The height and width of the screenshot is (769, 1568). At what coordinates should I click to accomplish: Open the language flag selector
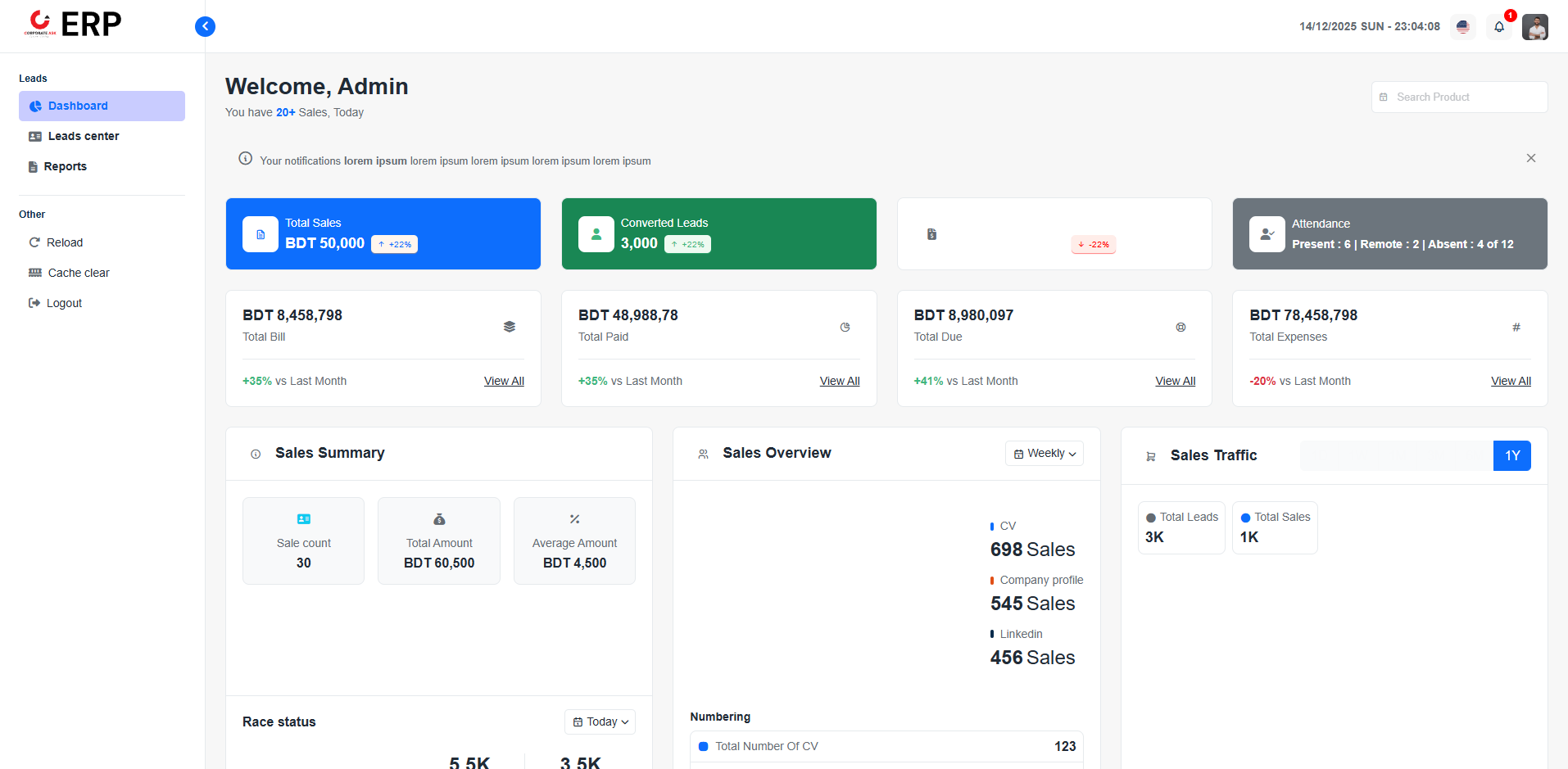(x=1462, y=27)
